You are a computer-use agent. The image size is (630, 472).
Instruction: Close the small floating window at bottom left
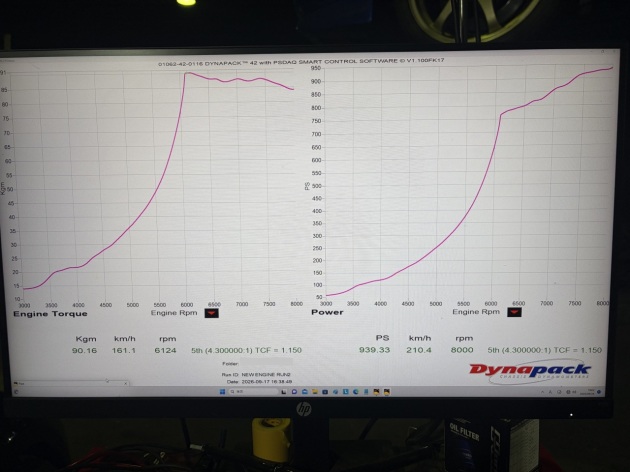pos(125,383)
